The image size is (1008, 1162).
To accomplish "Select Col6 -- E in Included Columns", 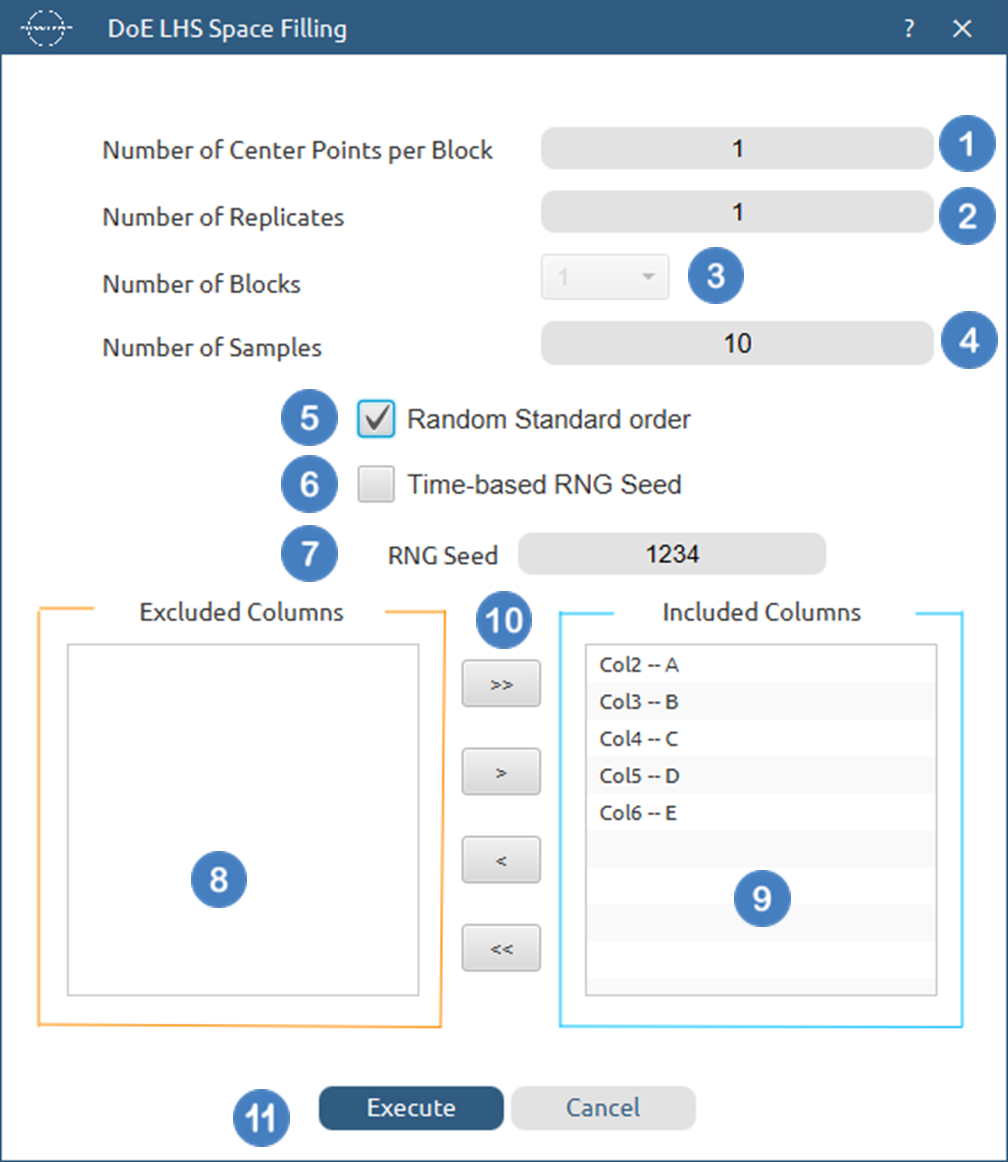I will tap(640, 813).
